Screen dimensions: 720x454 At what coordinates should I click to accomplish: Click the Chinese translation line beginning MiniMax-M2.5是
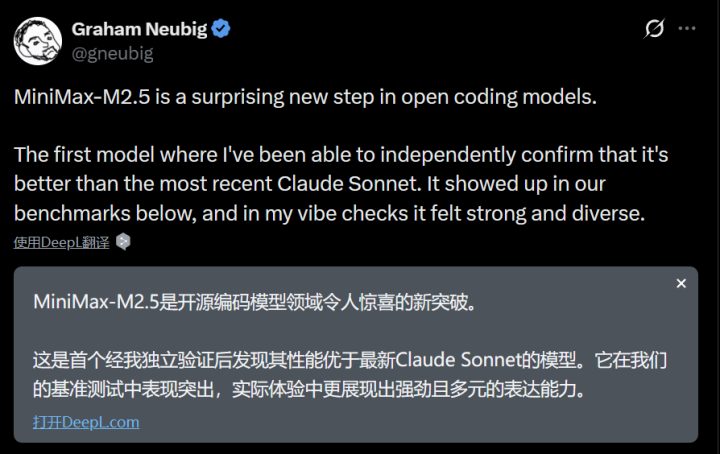pyautogui.click(x=251, y=302)
